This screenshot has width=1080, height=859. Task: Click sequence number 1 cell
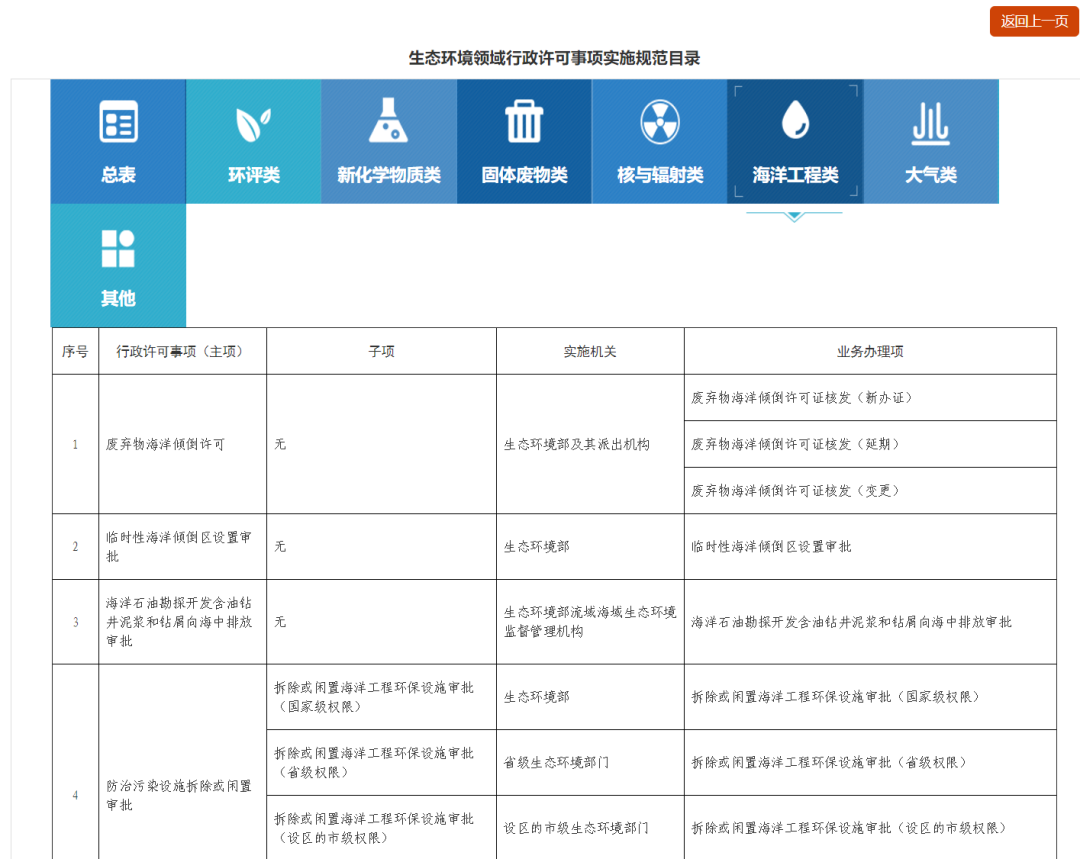(75, 444)
